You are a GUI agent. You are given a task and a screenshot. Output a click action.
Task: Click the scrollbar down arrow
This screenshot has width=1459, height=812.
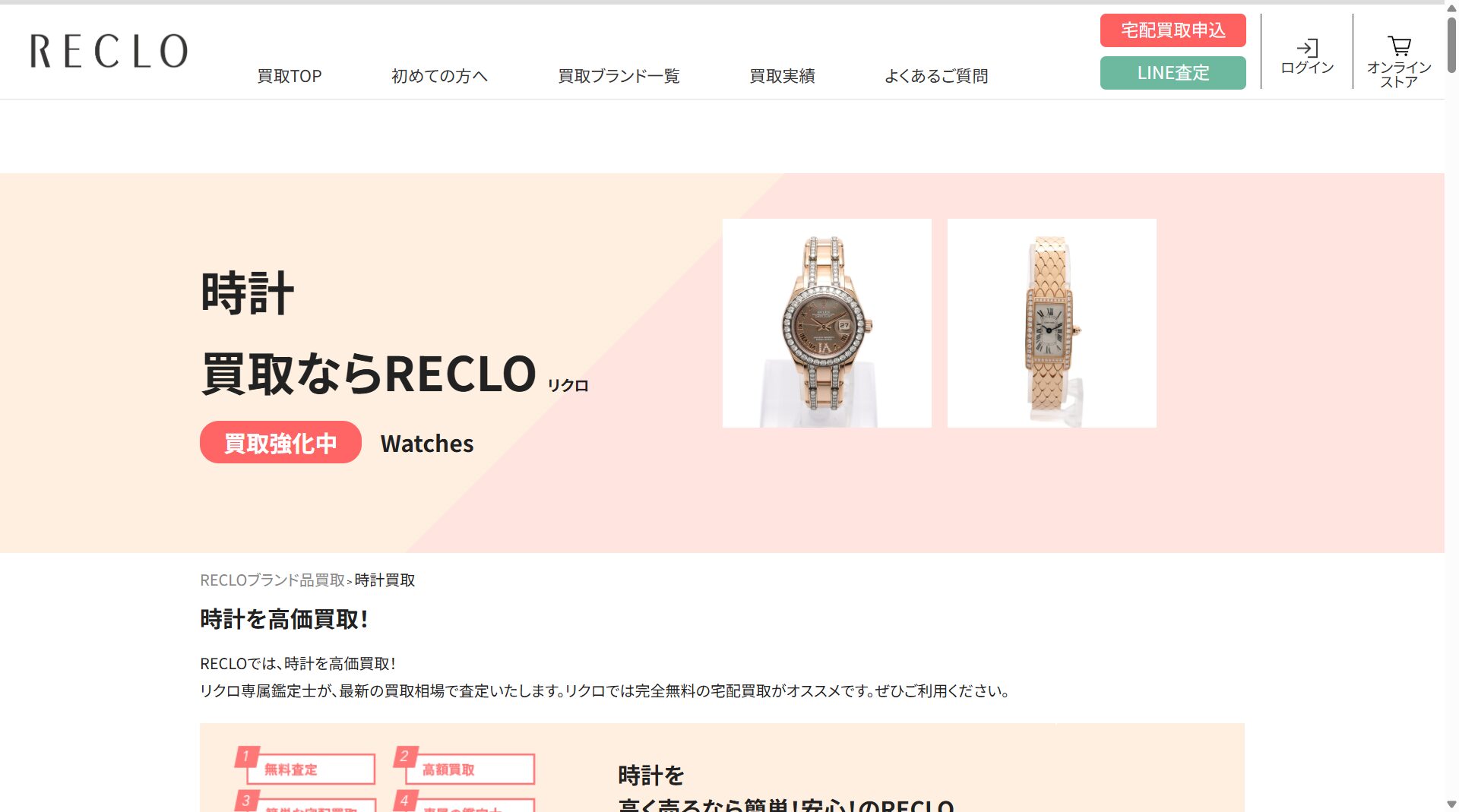(1451, 804)
